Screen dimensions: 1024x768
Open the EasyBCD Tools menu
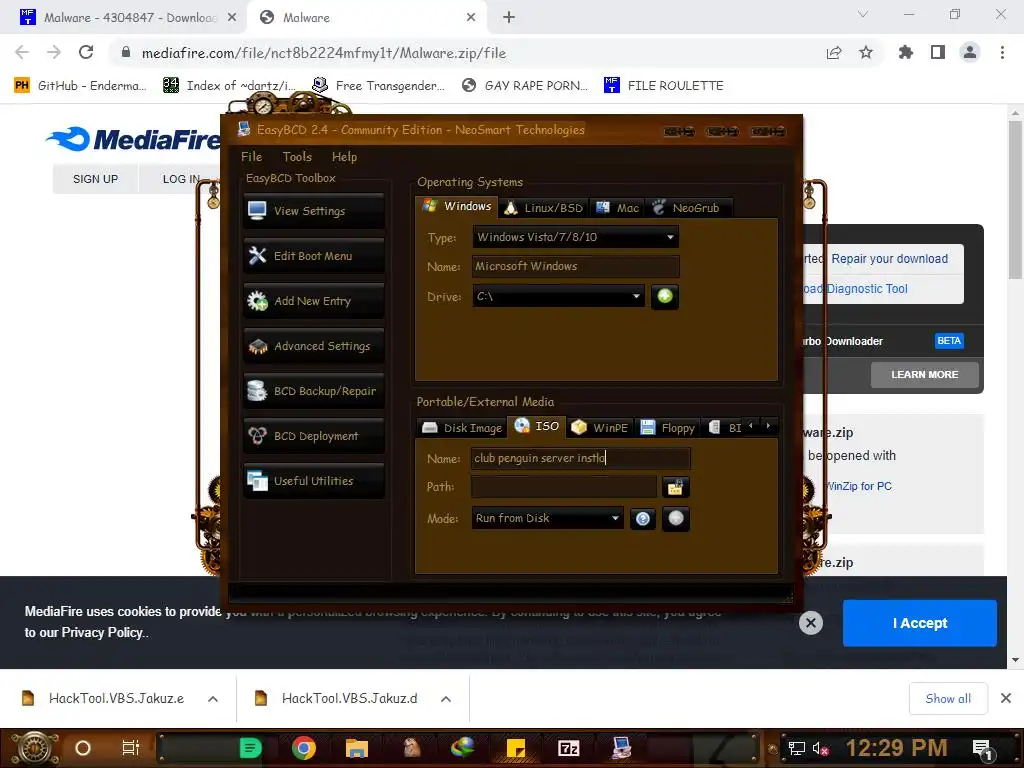(x=297, y=157)
